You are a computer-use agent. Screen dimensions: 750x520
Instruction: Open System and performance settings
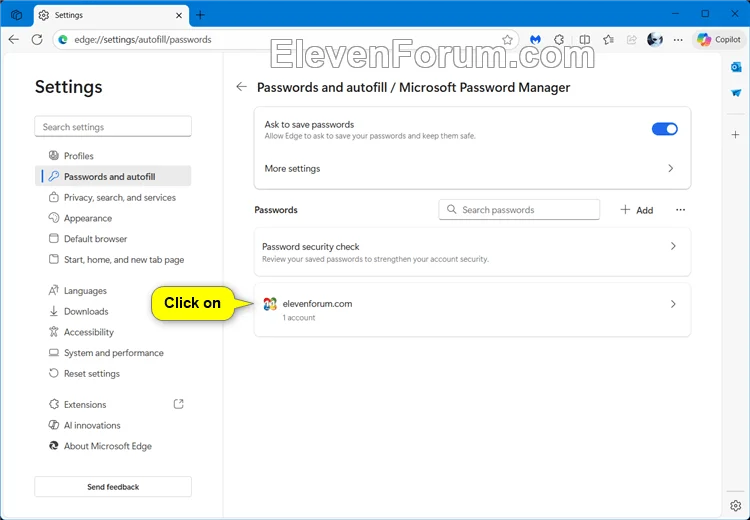click(x=113, y=353)
